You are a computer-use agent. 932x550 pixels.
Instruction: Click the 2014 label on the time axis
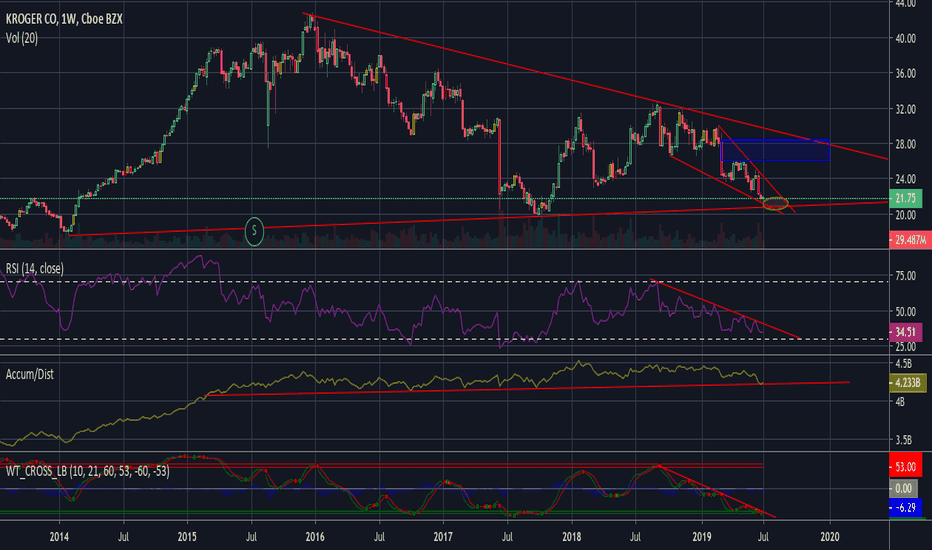point(59,537)
